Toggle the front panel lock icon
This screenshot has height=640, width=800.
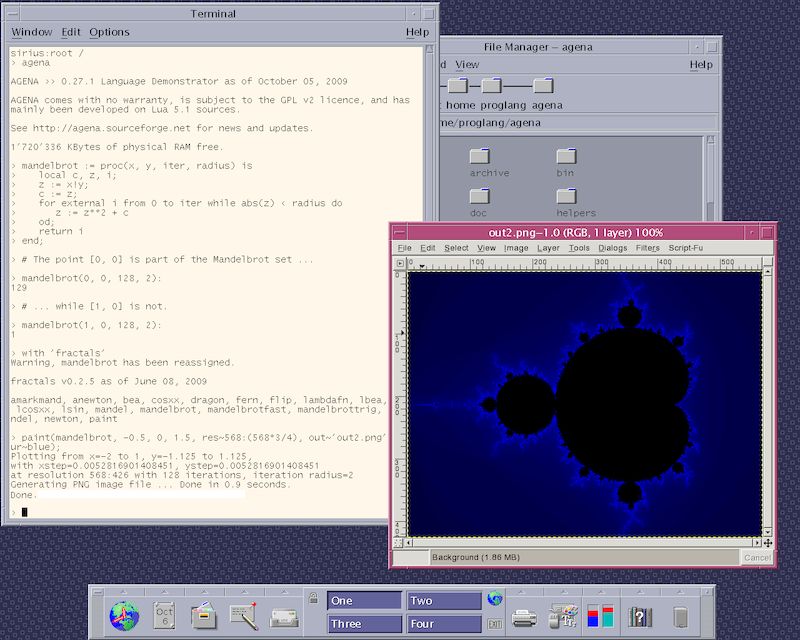pyautogui.click(x=313, y=599)
